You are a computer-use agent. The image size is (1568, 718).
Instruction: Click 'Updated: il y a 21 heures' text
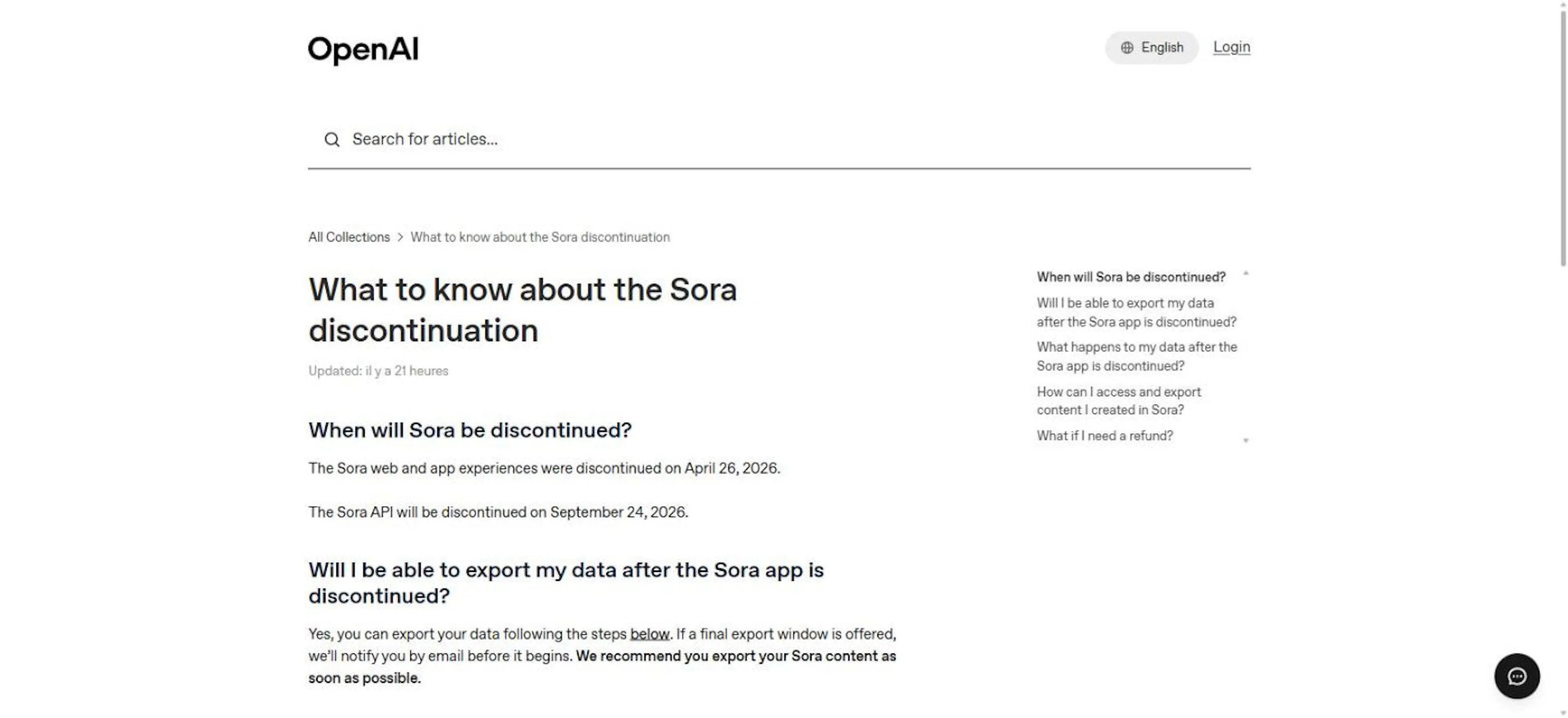tap(378, 371)
